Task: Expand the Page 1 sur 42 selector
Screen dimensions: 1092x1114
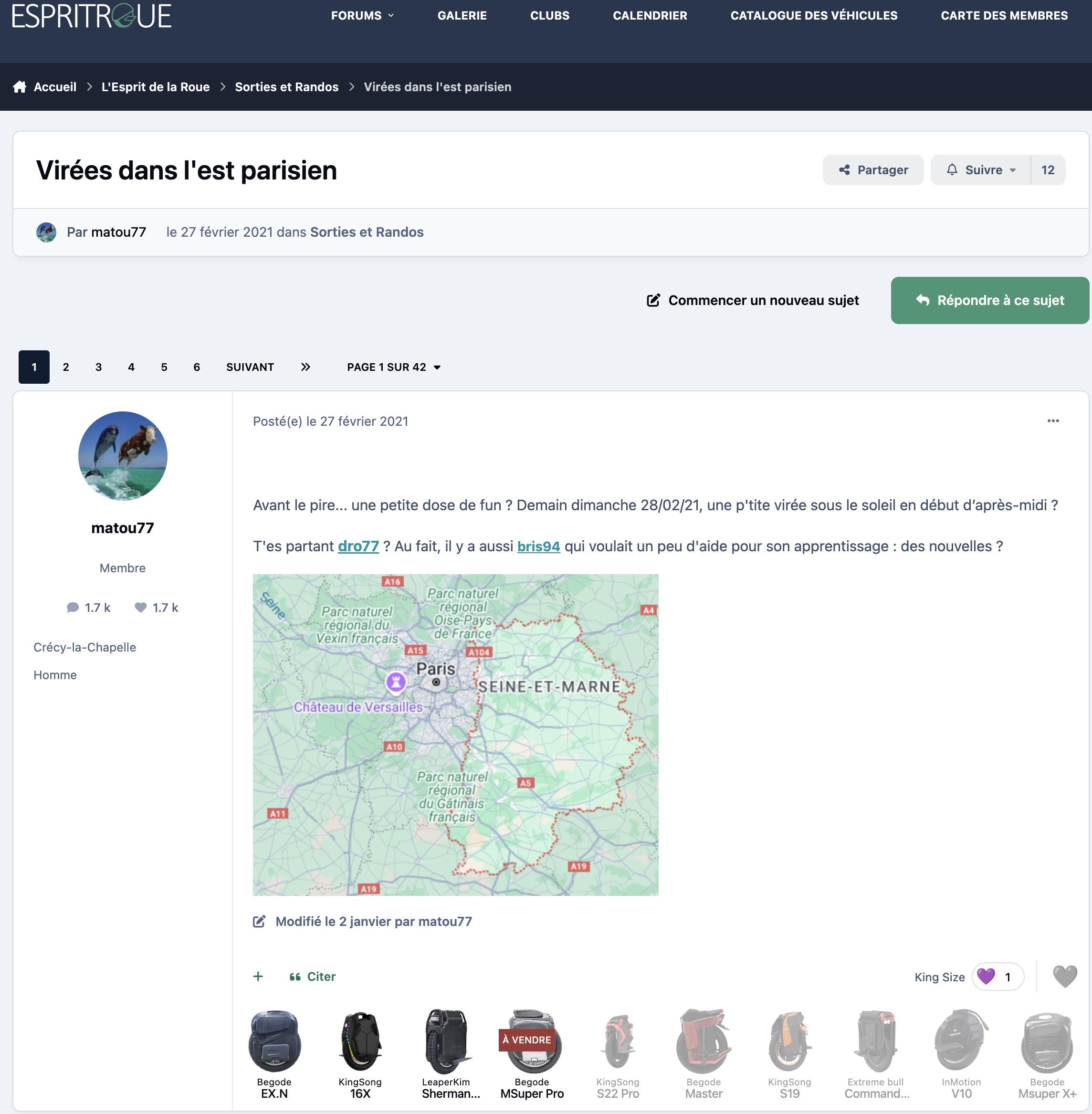Action: point(393,367)
